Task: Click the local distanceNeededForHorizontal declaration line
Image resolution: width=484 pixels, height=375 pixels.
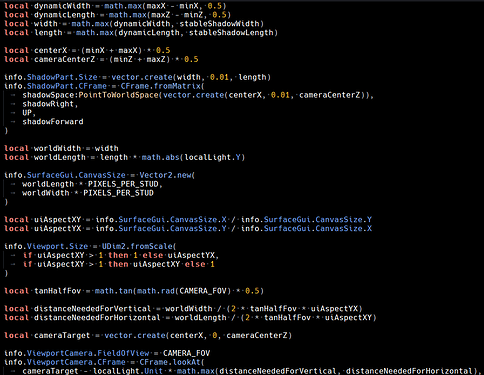Action: [x=190, y=318]
